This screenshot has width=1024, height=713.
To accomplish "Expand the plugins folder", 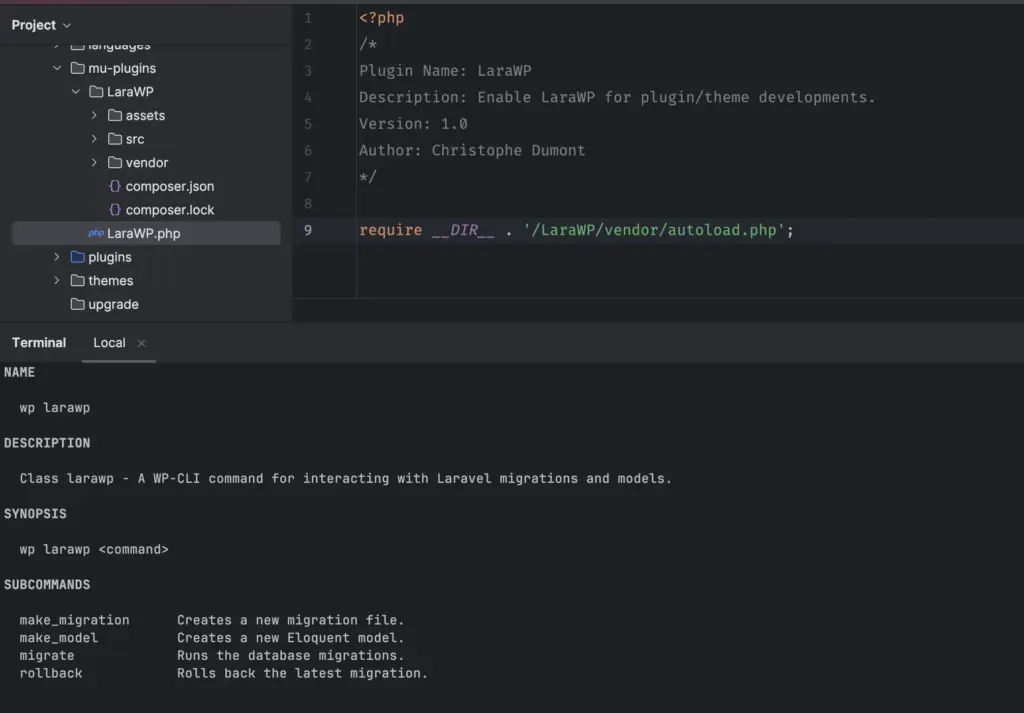I will point(57,257).
